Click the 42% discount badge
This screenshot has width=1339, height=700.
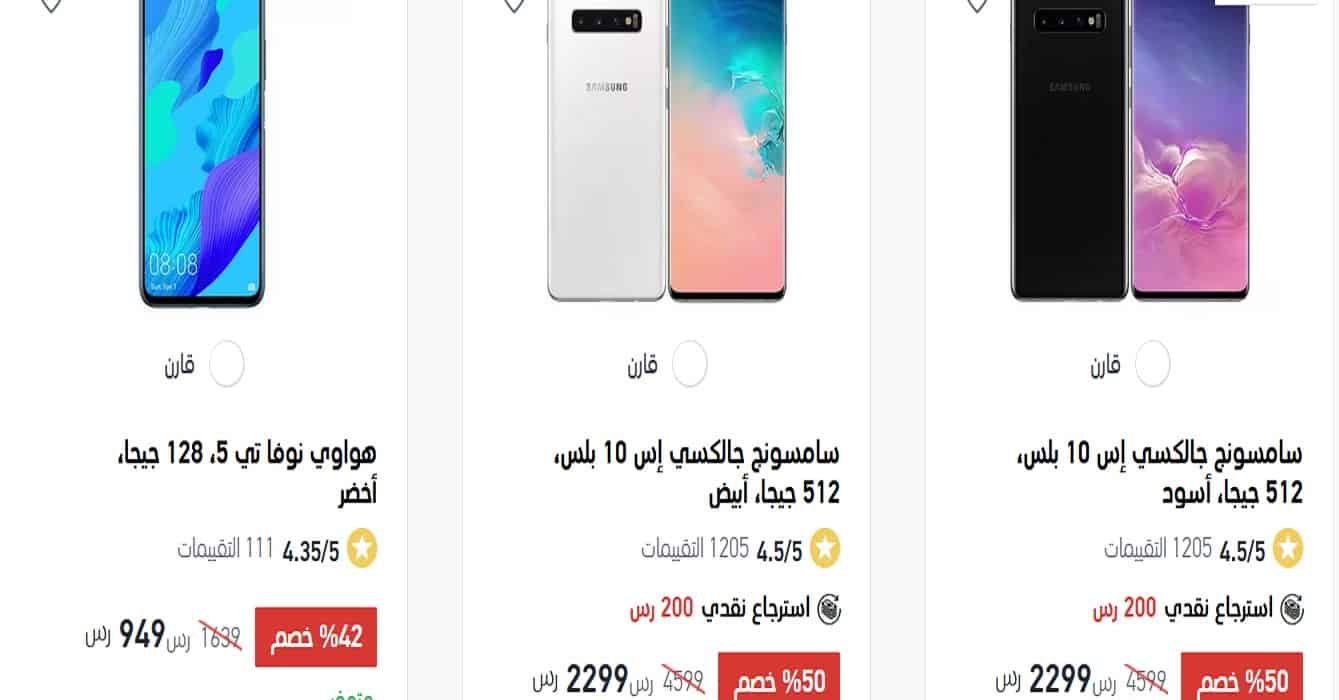coord(316,637)
